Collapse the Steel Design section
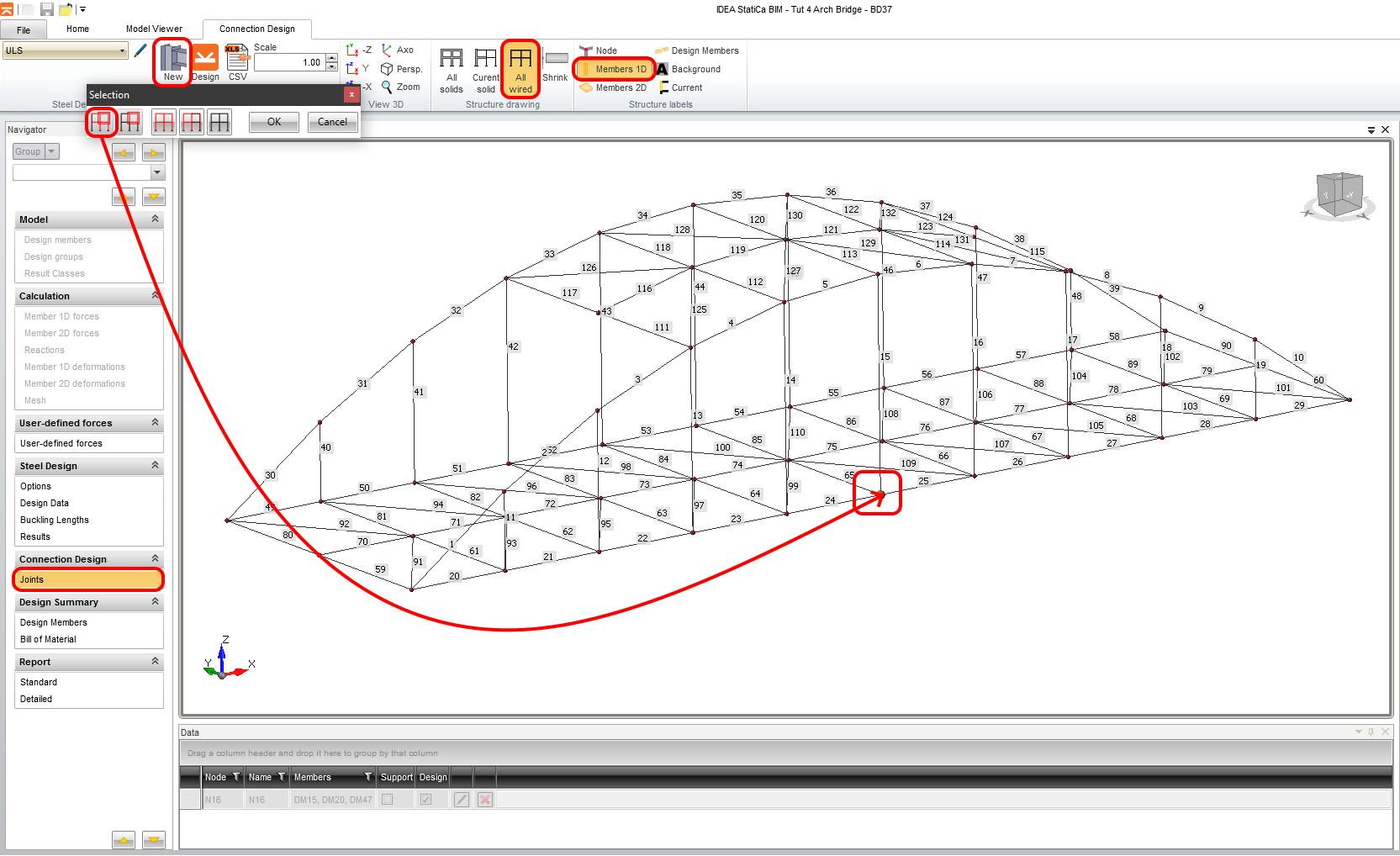 tap(155, 466)
